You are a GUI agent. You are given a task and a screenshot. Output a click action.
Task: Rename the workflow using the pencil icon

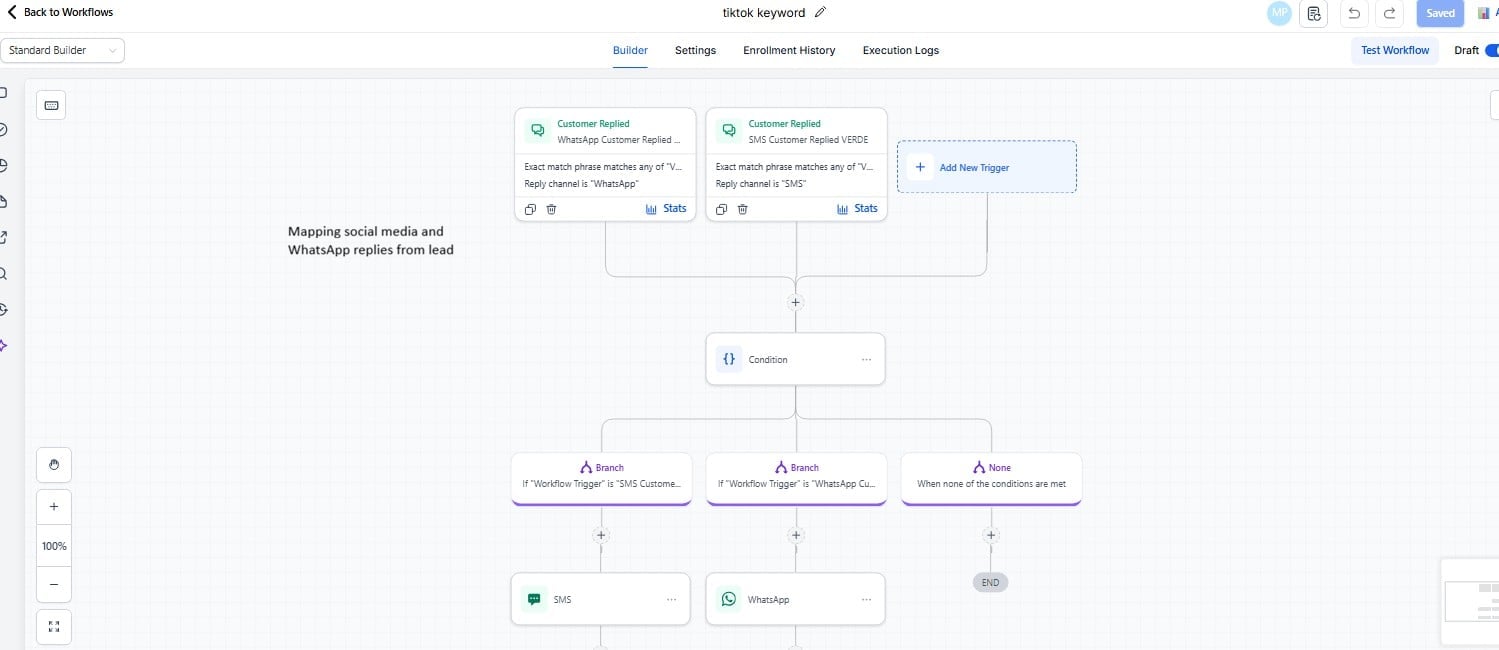818,12
